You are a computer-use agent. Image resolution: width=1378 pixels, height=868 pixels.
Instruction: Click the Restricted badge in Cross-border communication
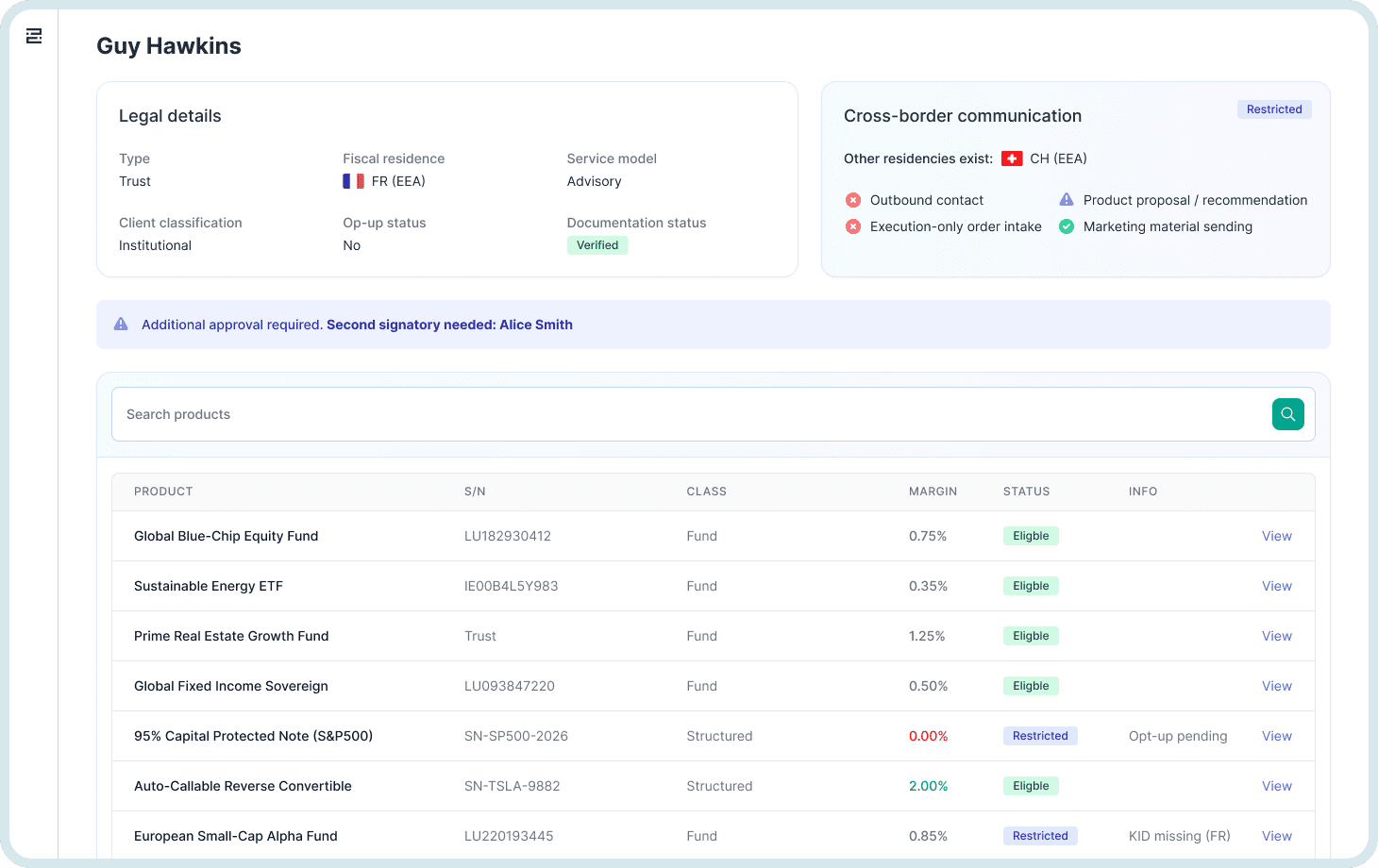point(1274,109)
